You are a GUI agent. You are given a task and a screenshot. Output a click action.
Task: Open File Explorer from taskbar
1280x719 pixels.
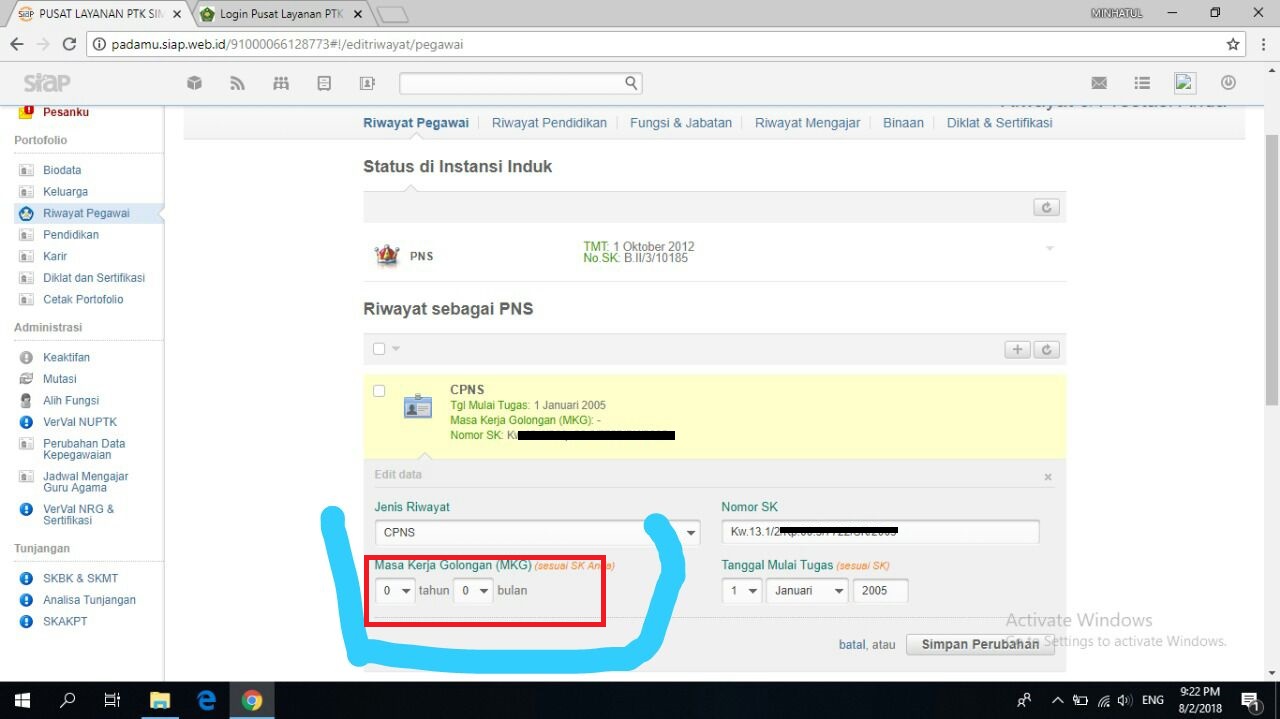point(161,700)
